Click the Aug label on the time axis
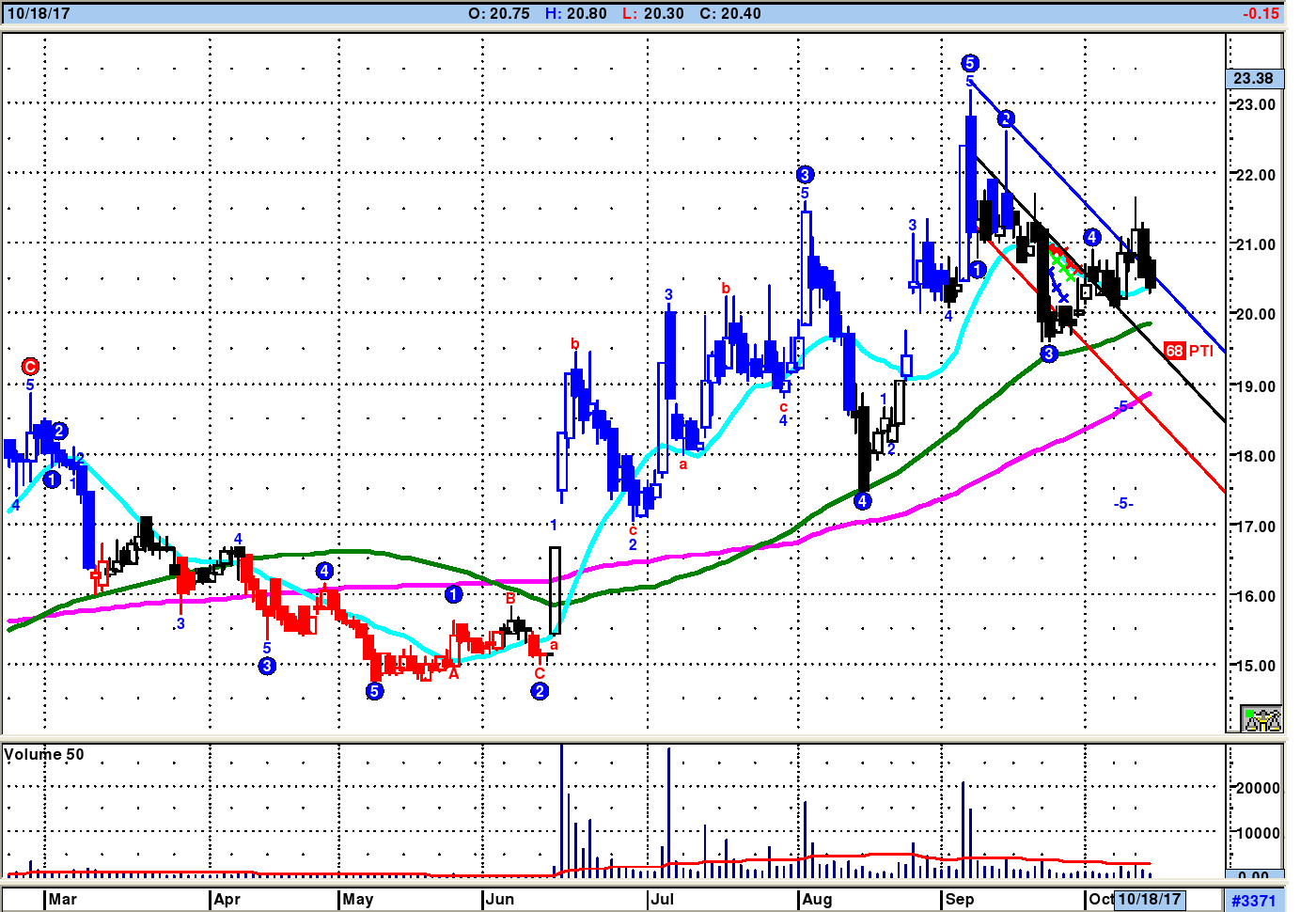 click(x=817, y=899)
